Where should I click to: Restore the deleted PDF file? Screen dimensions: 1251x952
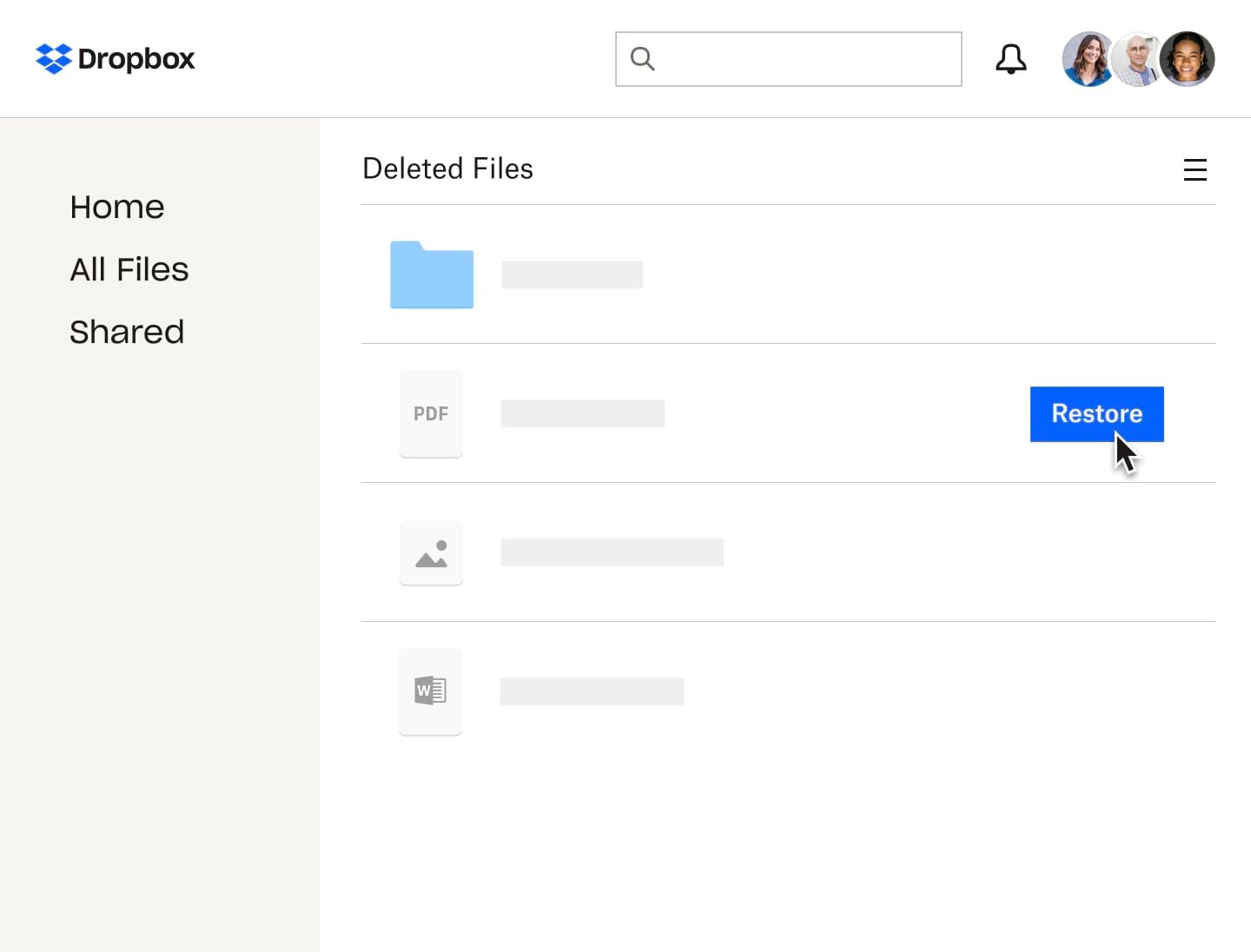tap(1096, 414)
